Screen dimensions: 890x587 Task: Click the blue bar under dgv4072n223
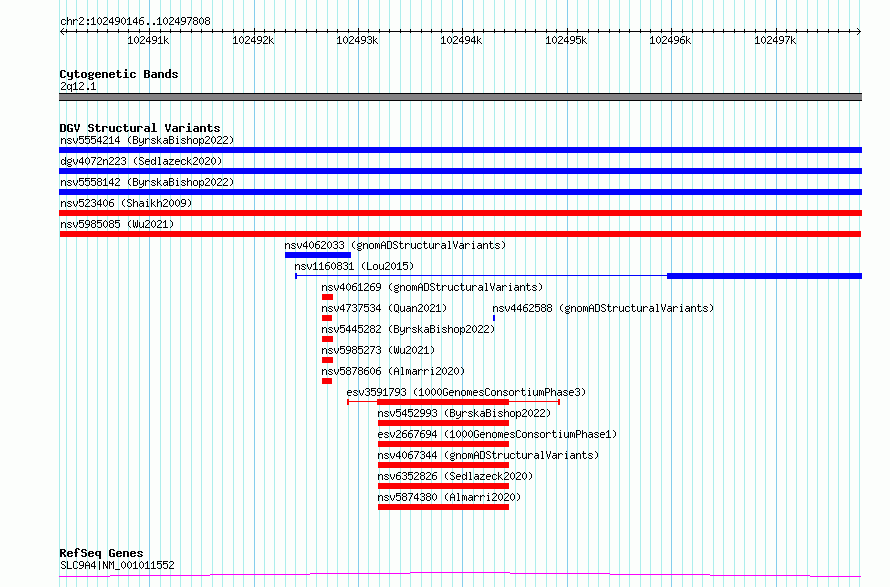(x=460, y=171)
